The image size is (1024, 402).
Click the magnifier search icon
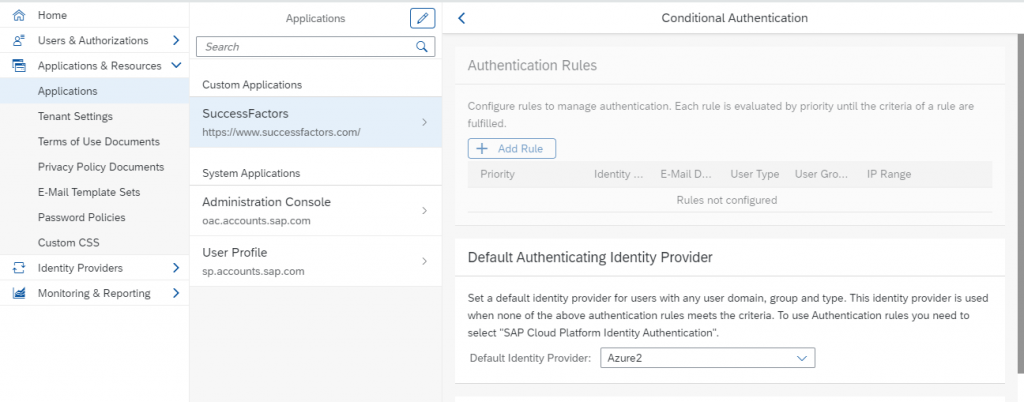coord(422,46)
